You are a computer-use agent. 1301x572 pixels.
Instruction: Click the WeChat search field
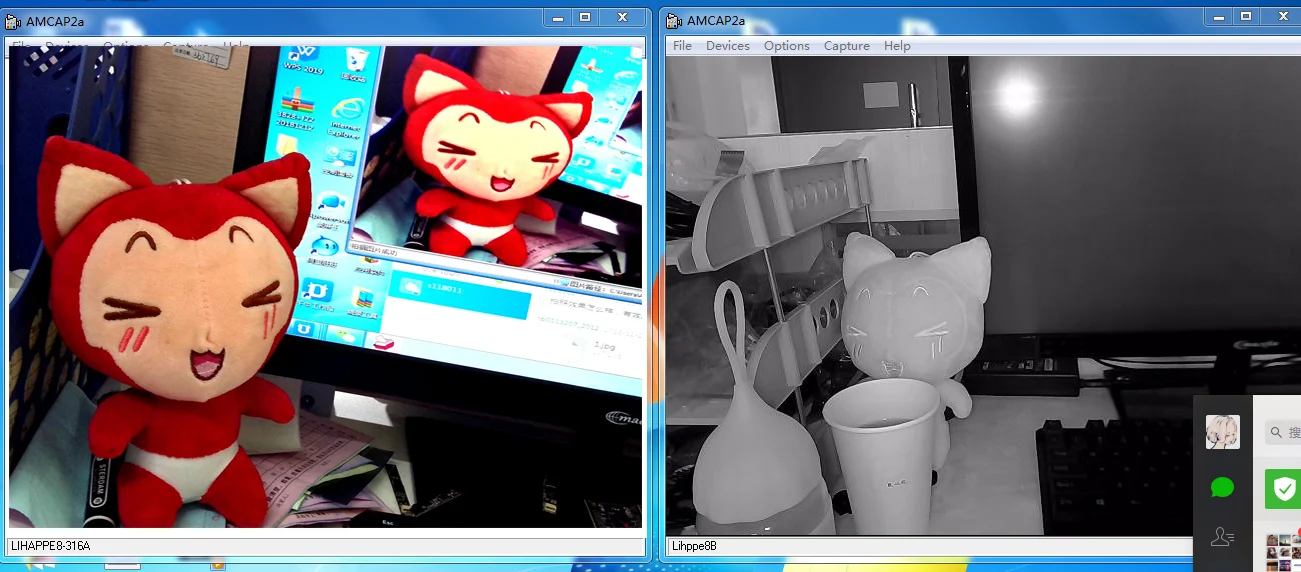point(1283,433)
